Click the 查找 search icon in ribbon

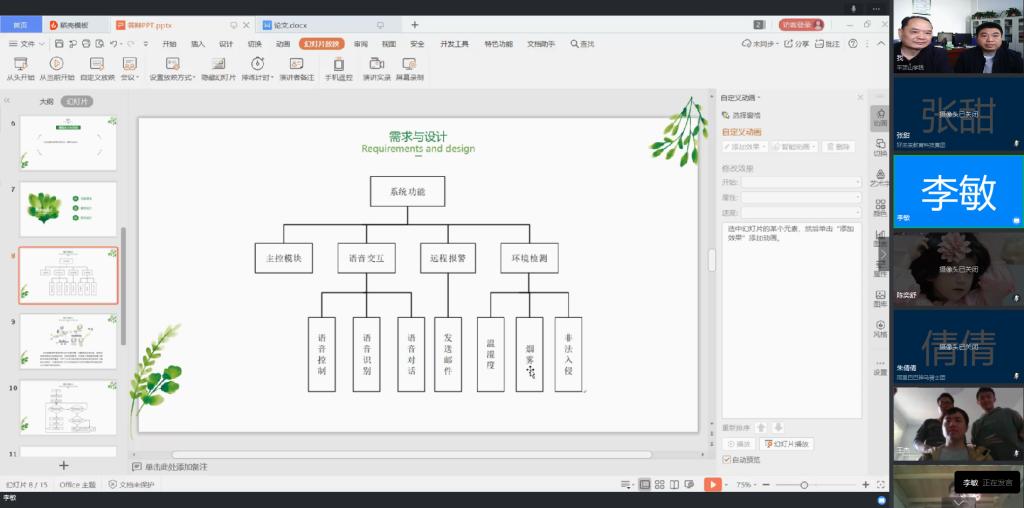pyautogui.click(x=582, y=44)
